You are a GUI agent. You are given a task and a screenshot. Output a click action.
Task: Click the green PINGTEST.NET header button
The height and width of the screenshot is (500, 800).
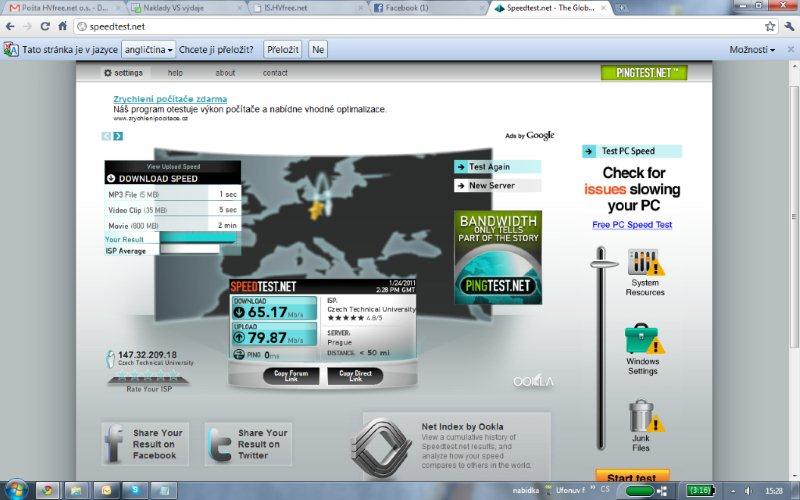(644, 73)
